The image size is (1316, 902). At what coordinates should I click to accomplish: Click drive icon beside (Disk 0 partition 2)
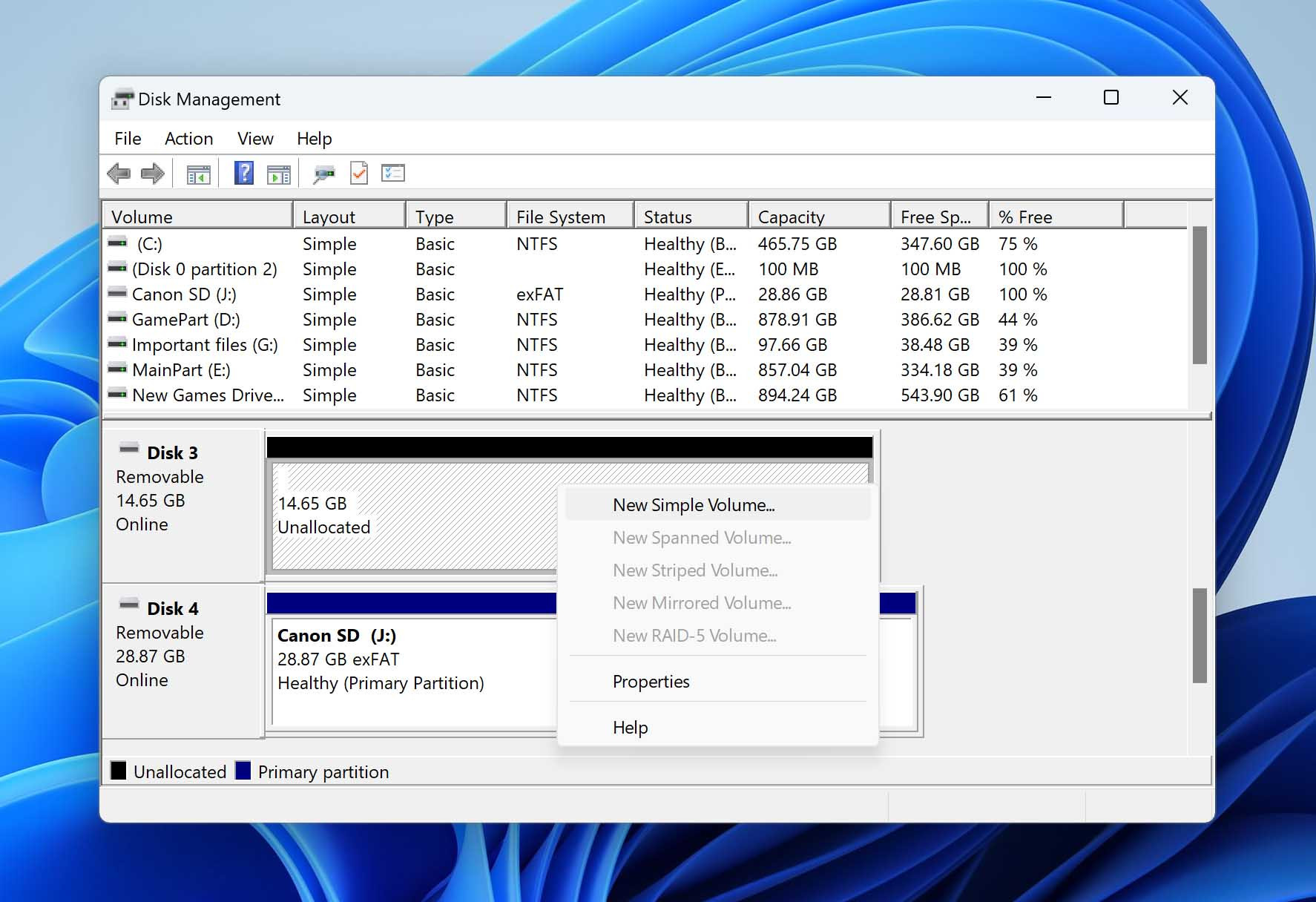(117, 268)
